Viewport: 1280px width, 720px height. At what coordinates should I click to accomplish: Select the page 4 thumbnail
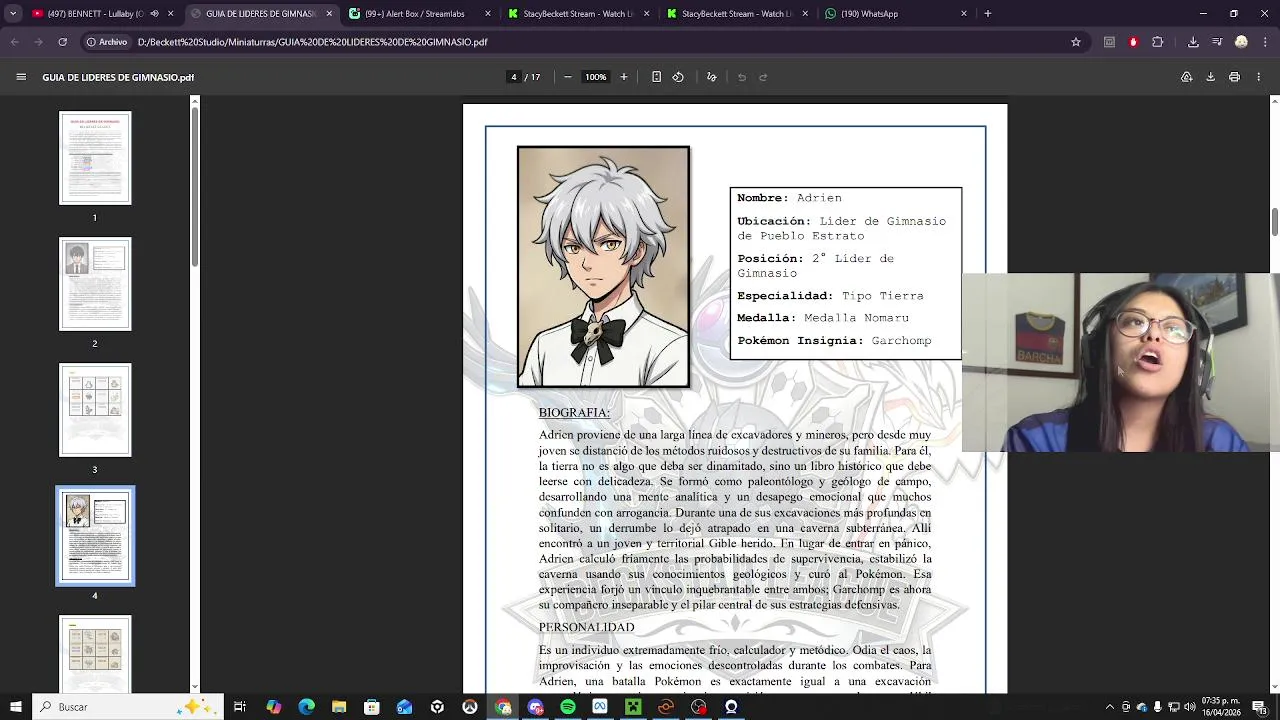point(95,536)
